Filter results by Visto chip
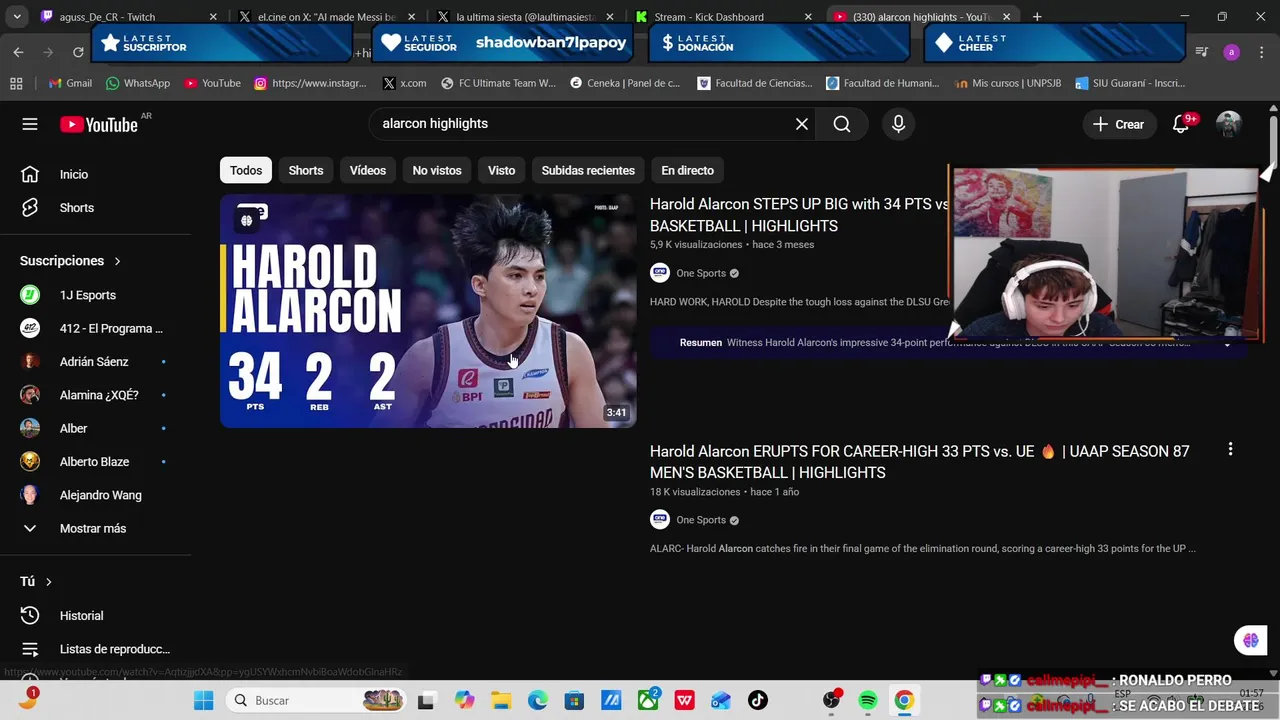The image size is (1280, 720). (501, 170)
